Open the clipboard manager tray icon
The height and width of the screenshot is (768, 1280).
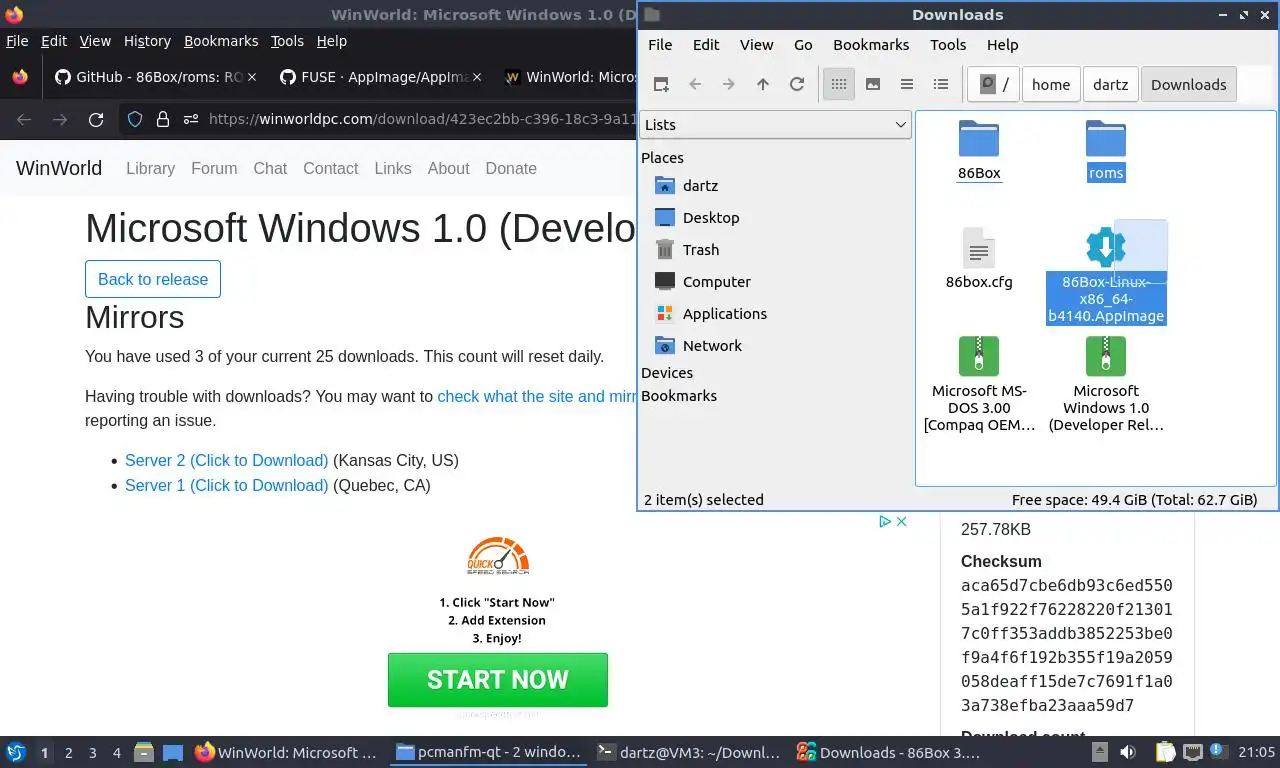1165,752
